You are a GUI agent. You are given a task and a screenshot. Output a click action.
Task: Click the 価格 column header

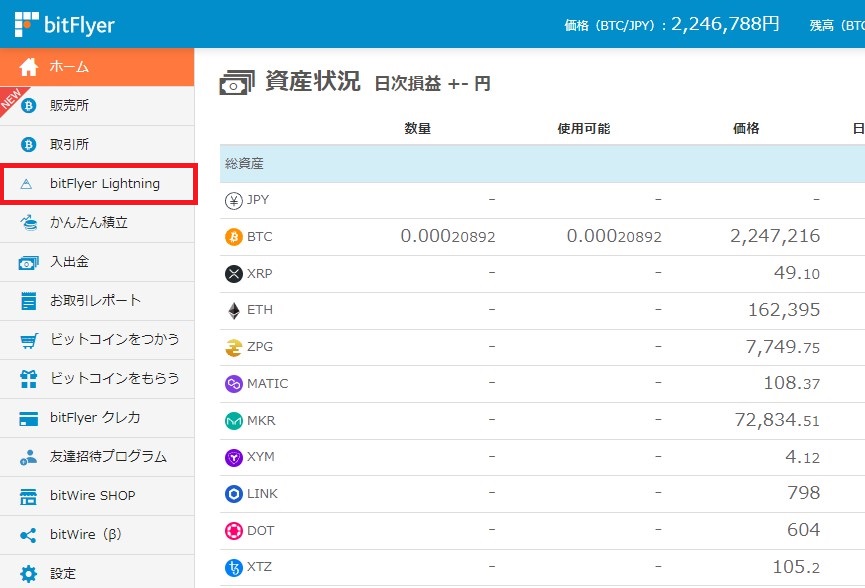point(746,129)
